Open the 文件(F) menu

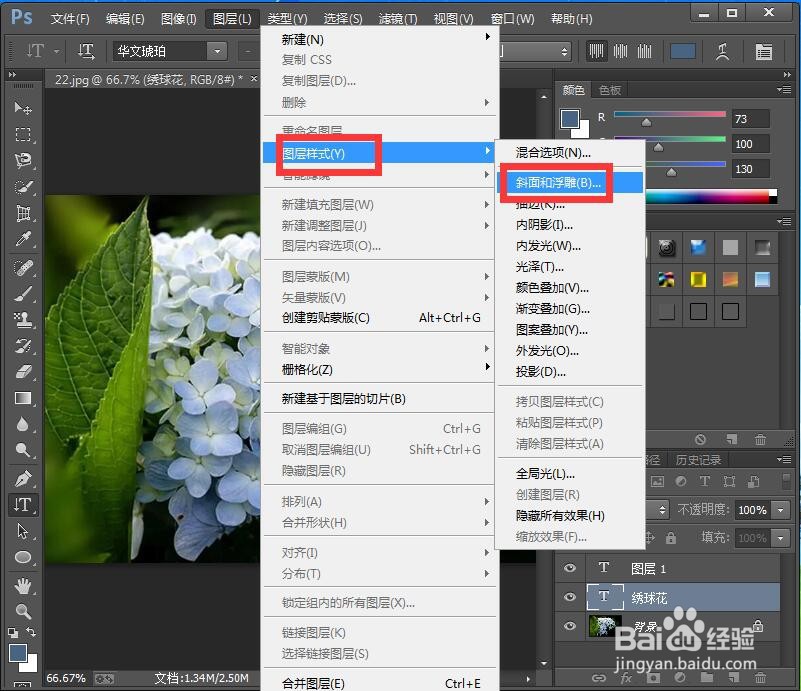[x=70, y=19]
